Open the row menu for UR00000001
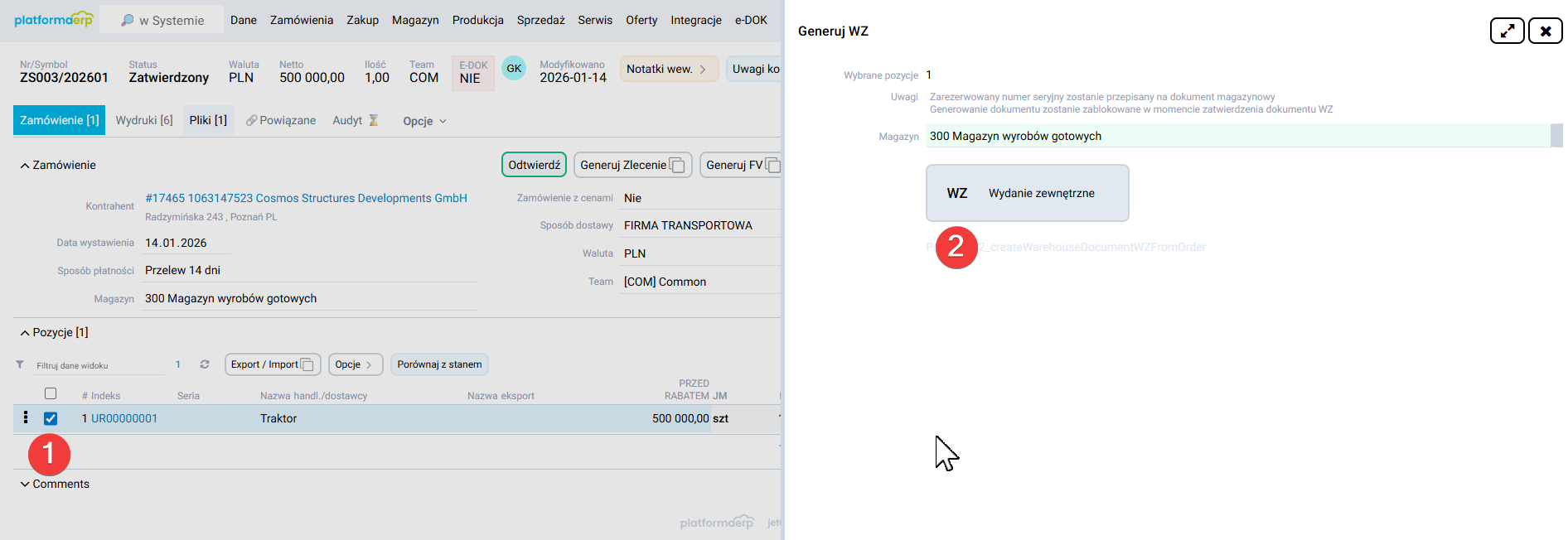 (x=26, y=417)
